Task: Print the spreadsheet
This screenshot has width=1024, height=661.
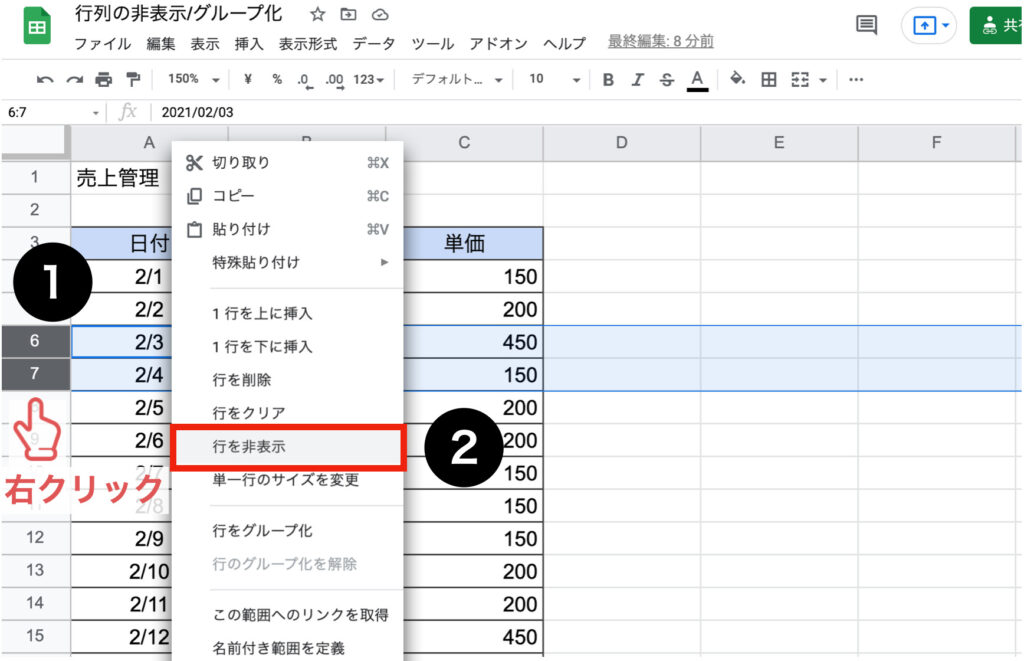Action: pos(104,80)
